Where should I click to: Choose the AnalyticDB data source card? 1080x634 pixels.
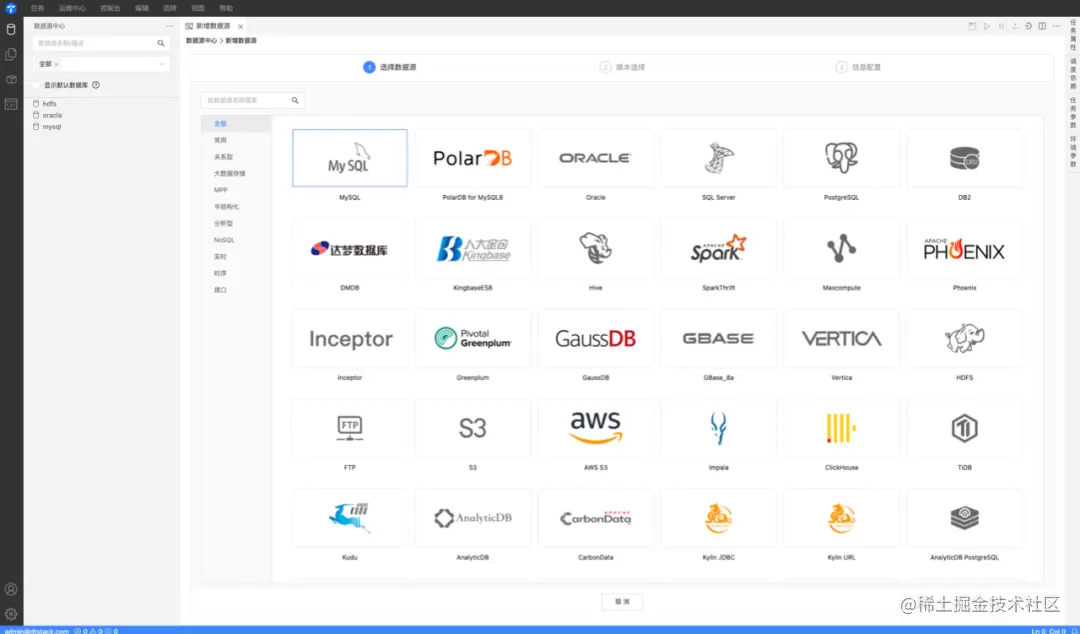tap(472, 518)
